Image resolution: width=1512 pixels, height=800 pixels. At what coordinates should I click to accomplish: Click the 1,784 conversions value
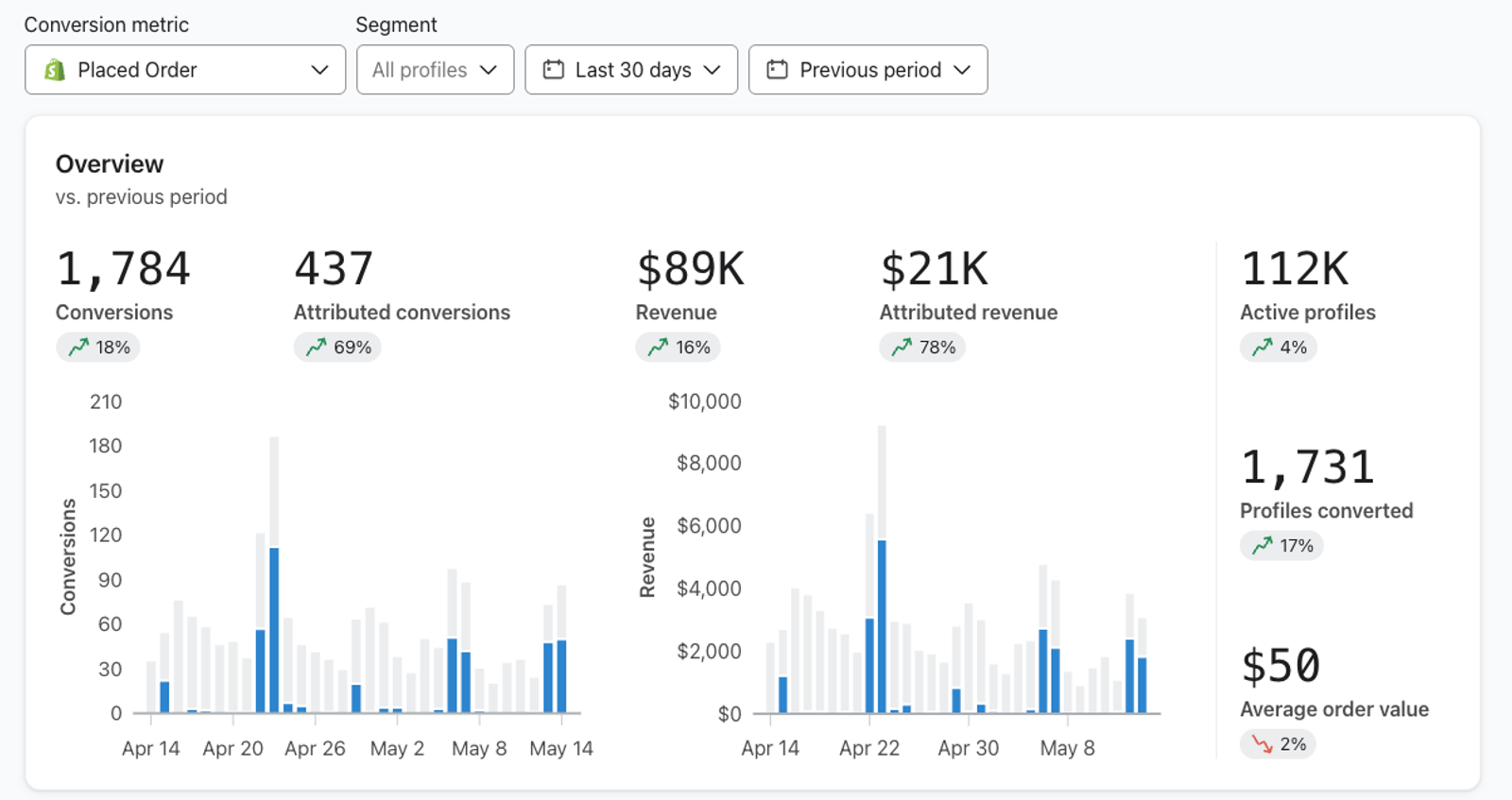[124, 269]
